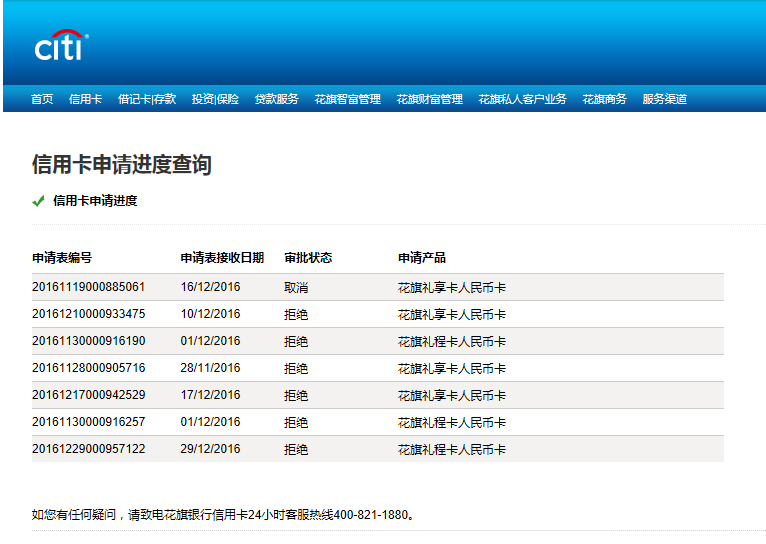The height and width of the screenshot is (544, 766).
Task: Click the 信用卡申请进度 section label
Action: (95, 201)
